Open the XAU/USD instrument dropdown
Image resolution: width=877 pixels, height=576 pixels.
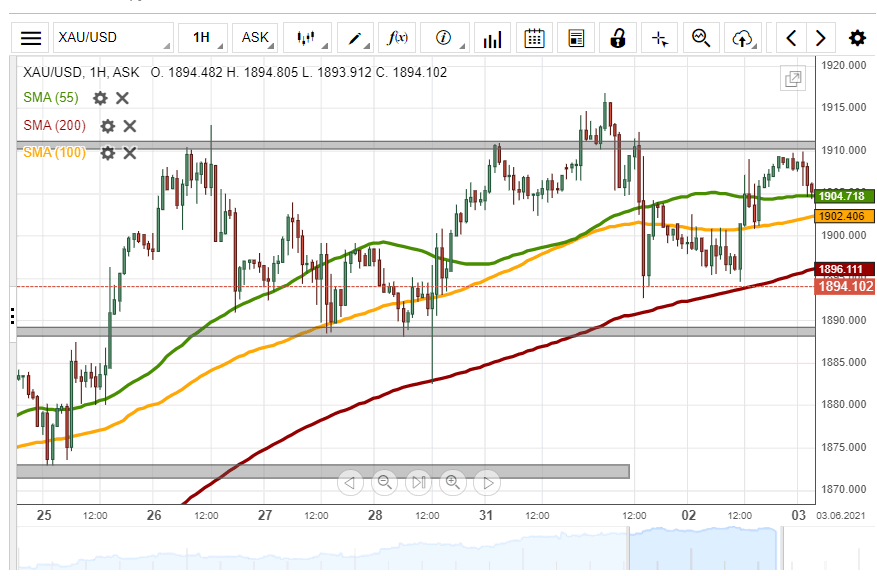(x=112, y=38)
